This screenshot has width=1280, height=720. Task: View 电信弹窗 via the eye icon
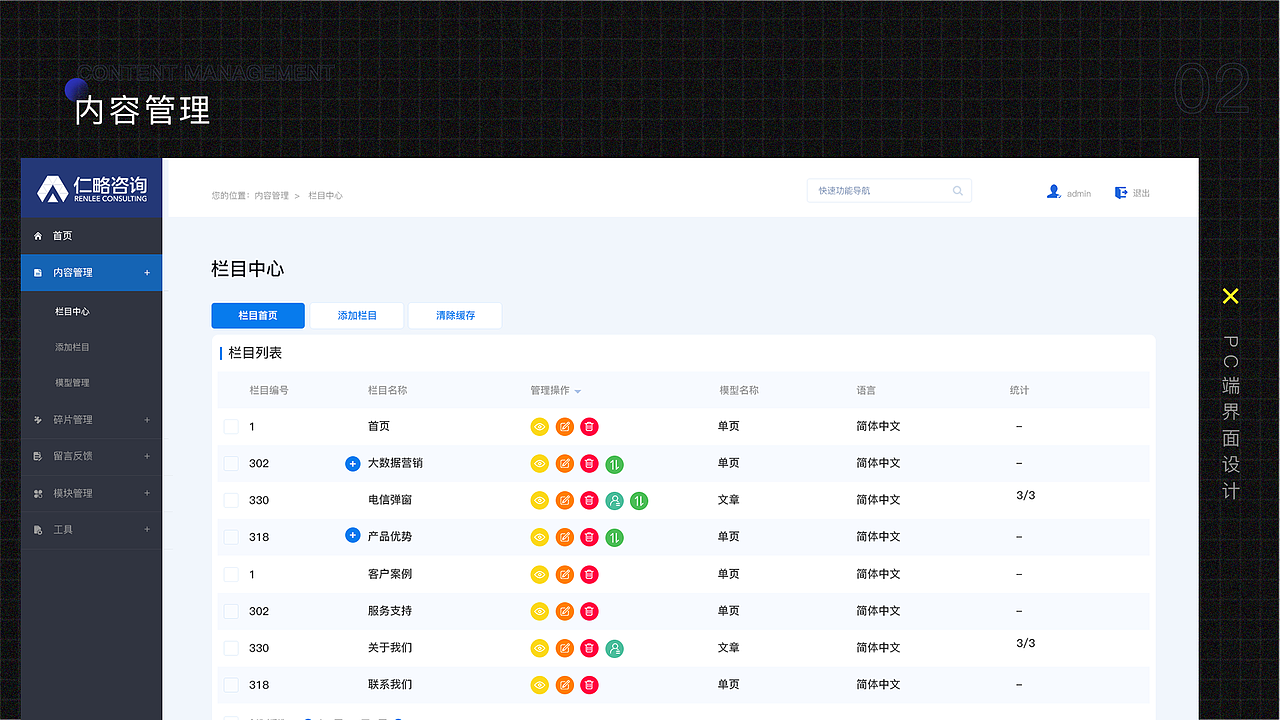[540, 501]
